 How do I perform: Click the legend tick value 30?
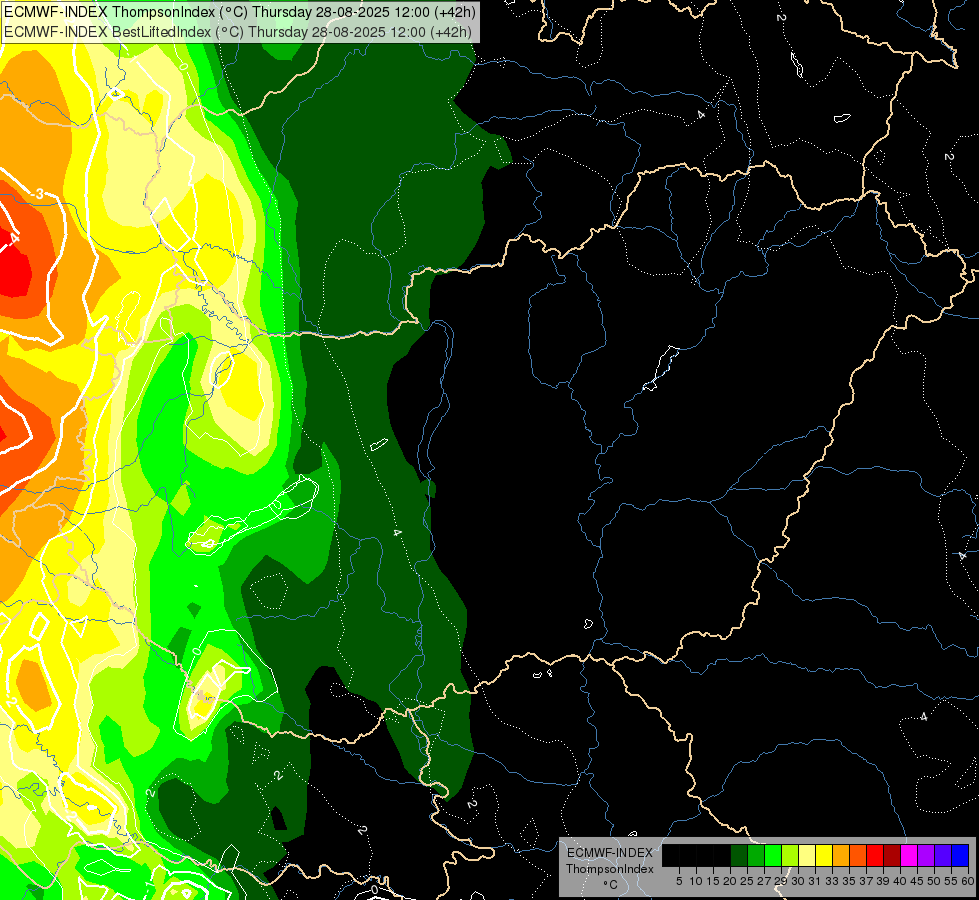click(x=798, y=881)
